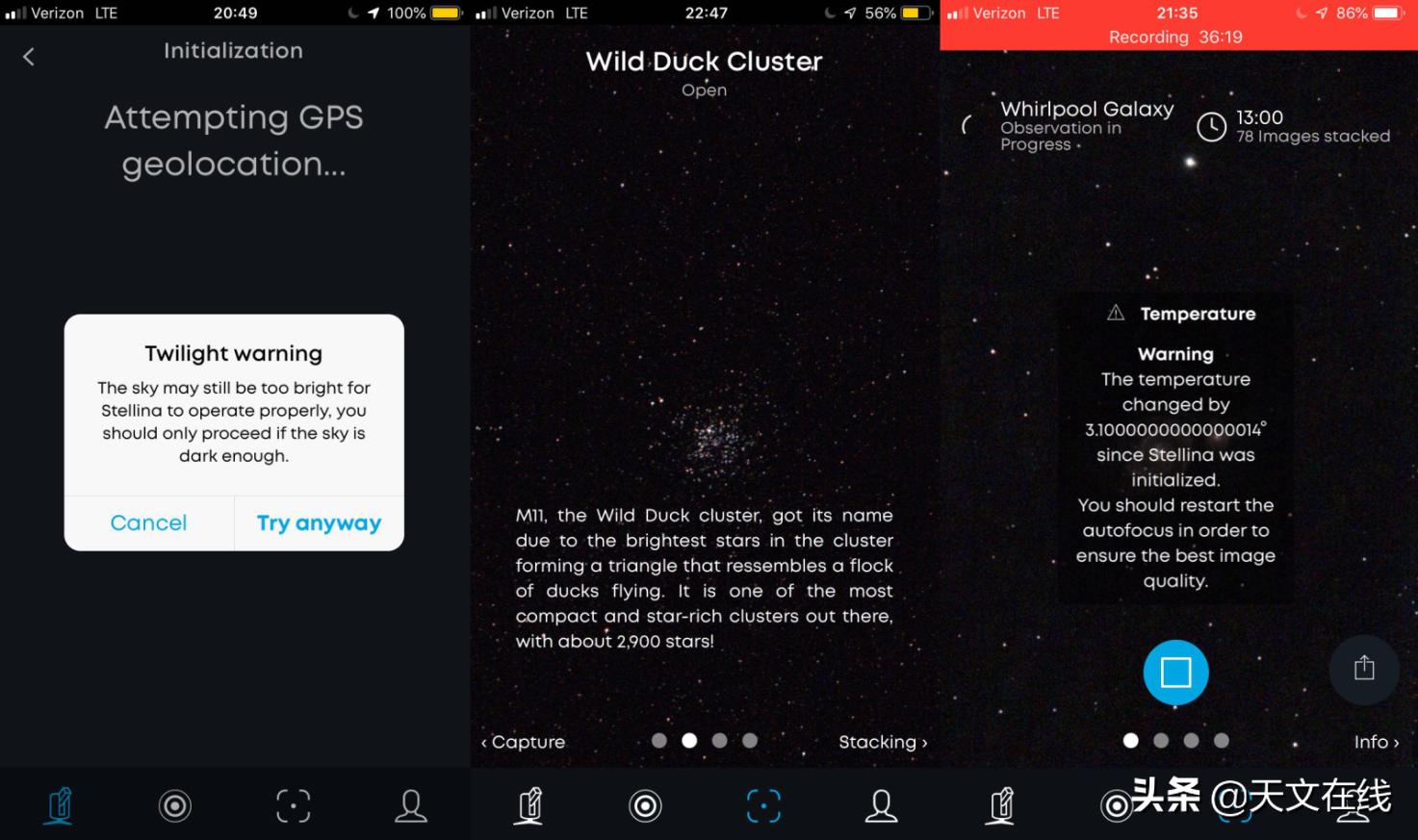Stop the Whirlpool Galaxy observation

1175,672
